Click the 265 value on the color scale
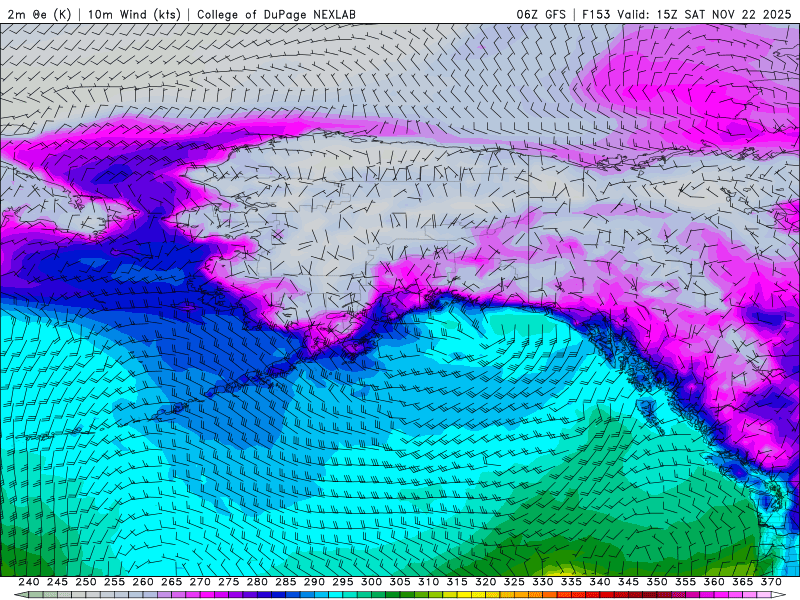 coord(171,582)
